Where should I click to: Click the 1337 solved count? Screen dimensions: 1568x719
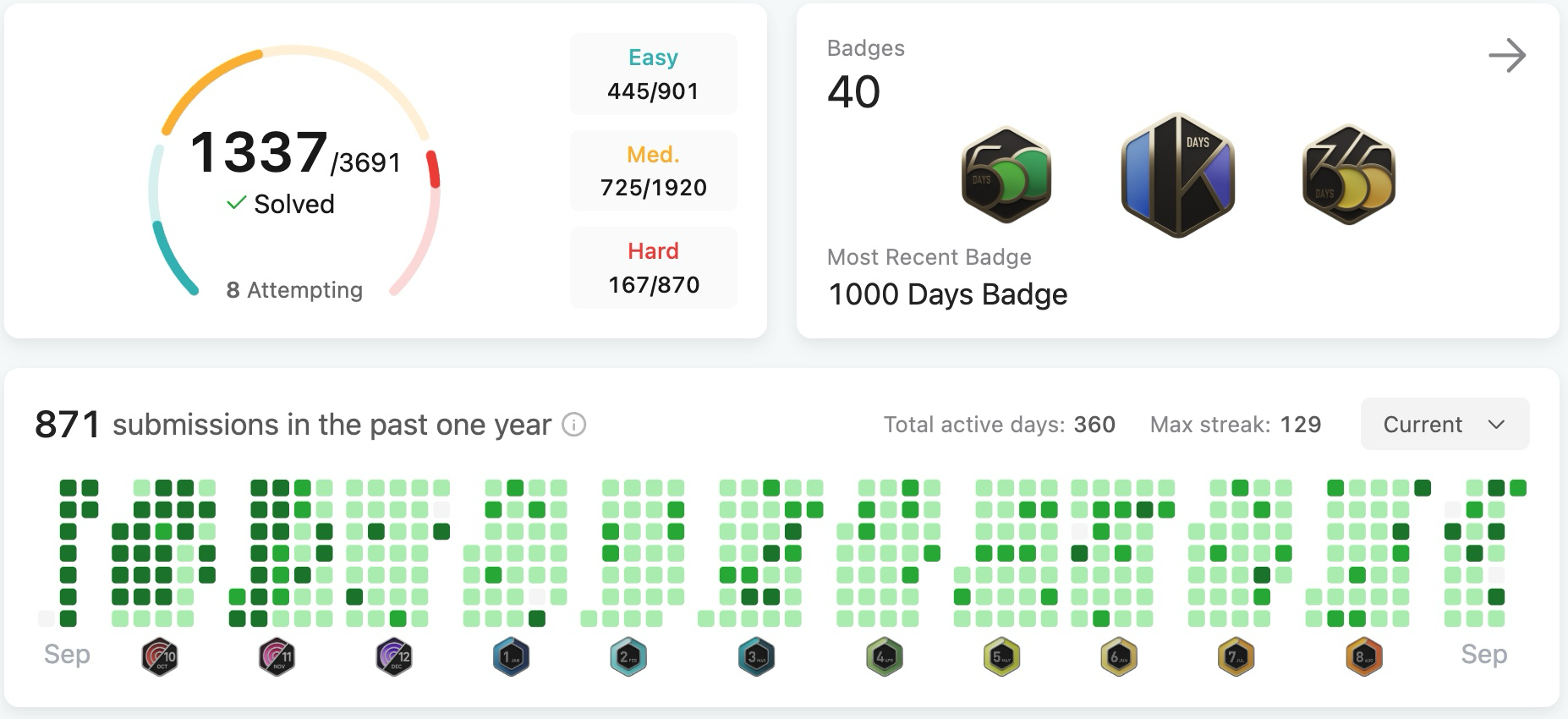point(259,153)
